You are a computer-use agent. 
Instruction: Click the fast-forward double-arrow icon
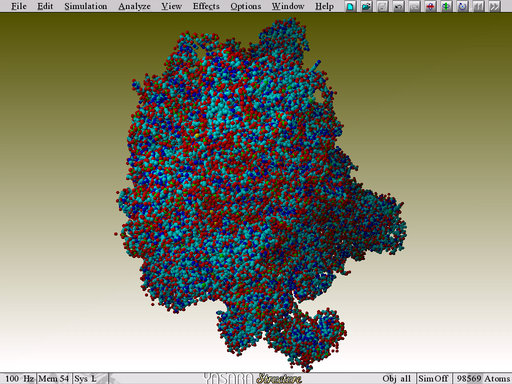click(494, 6)
